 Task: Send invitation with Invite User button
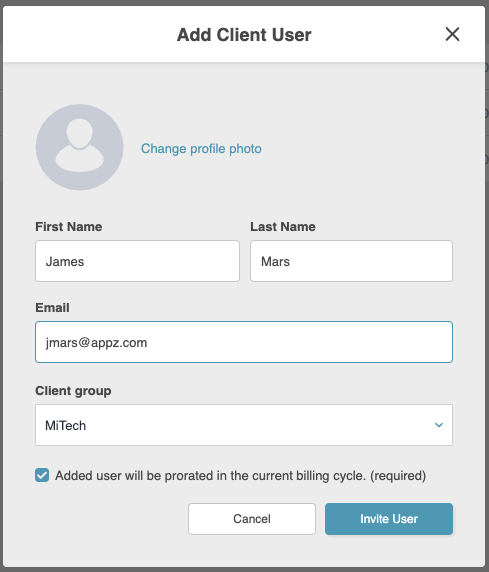click(389, 519)
